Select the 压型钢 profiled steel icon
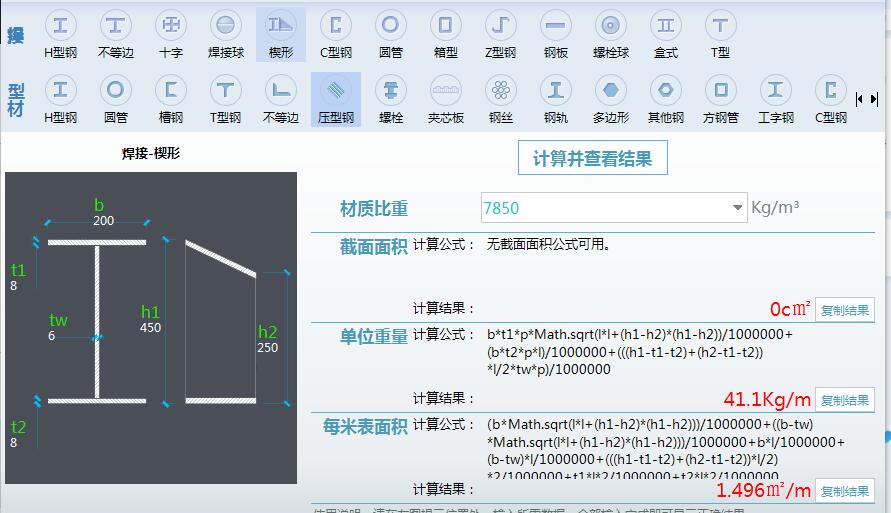 pyautogui.click(x=336, y=99)
